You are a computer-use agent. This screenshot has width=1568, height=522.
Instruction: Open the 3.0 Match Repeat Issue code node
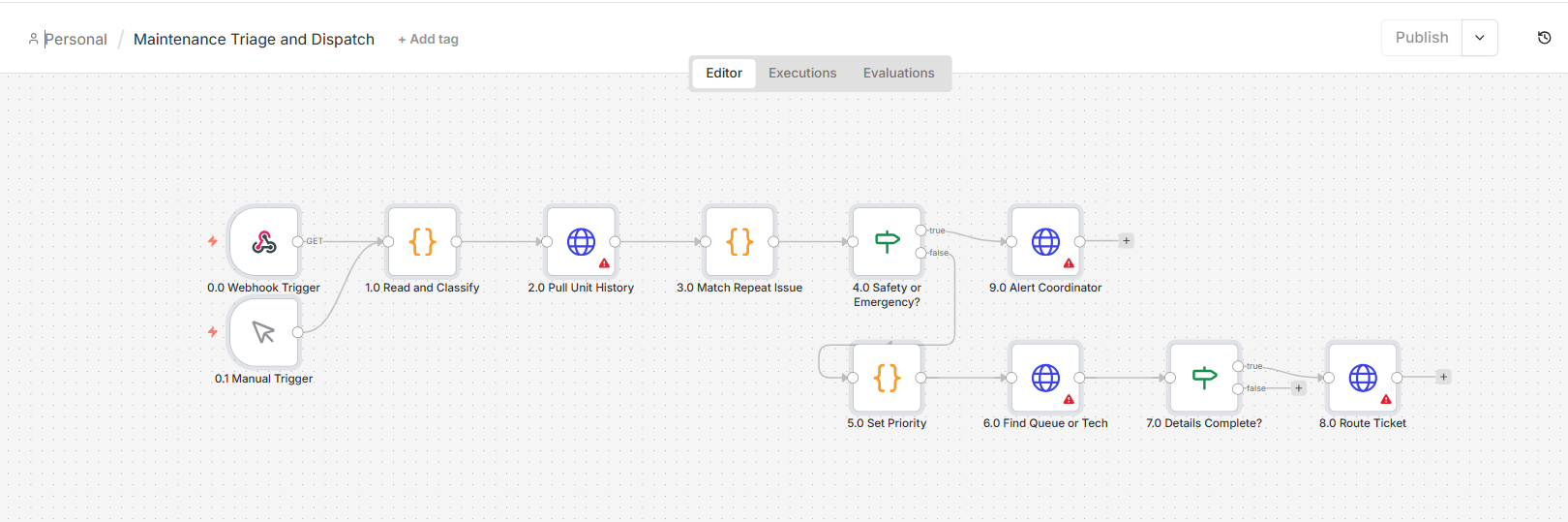click(x=739, y=242)
